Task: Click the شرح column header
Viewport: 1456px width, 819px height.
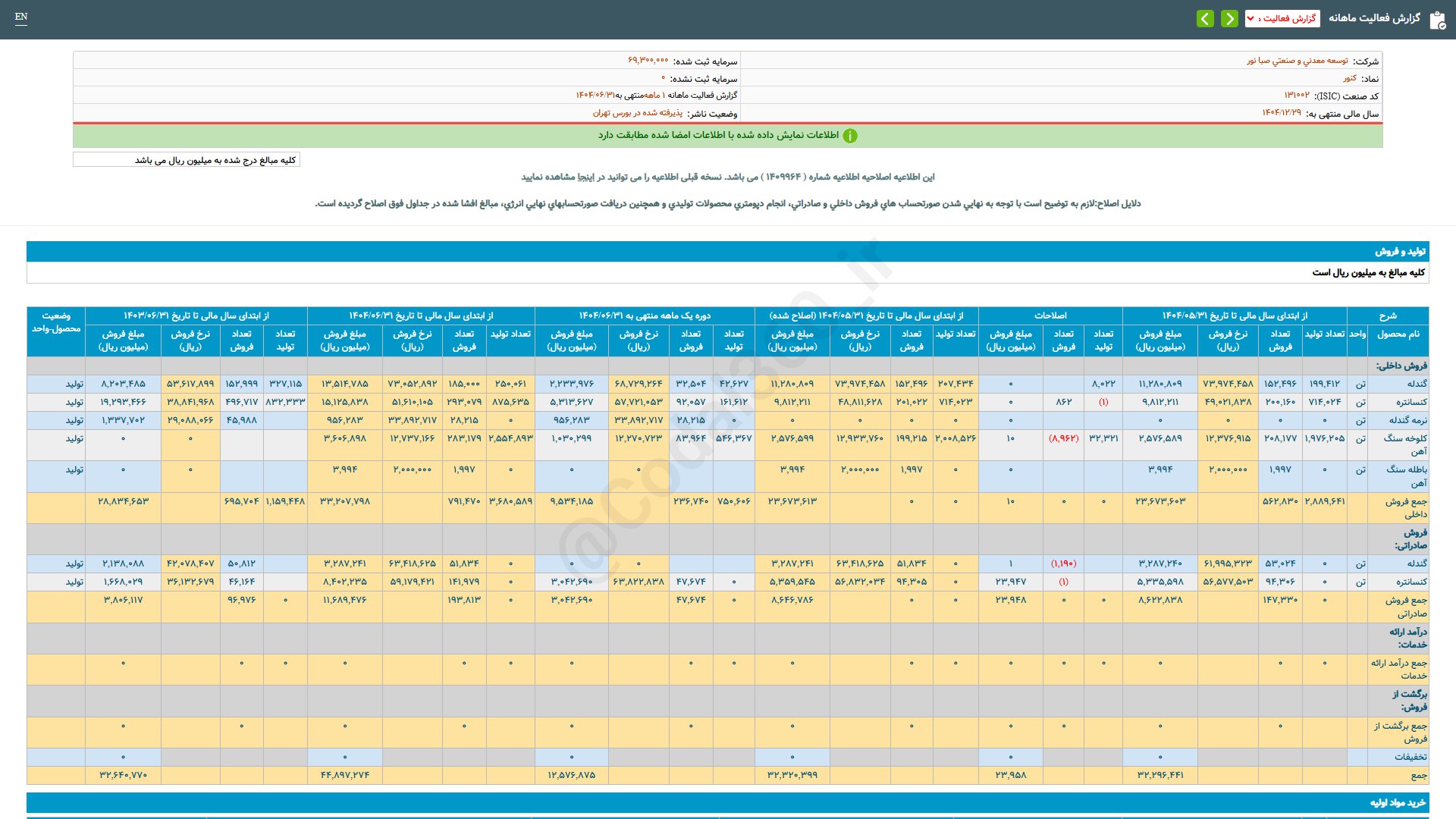Action: coord(1388,315)
